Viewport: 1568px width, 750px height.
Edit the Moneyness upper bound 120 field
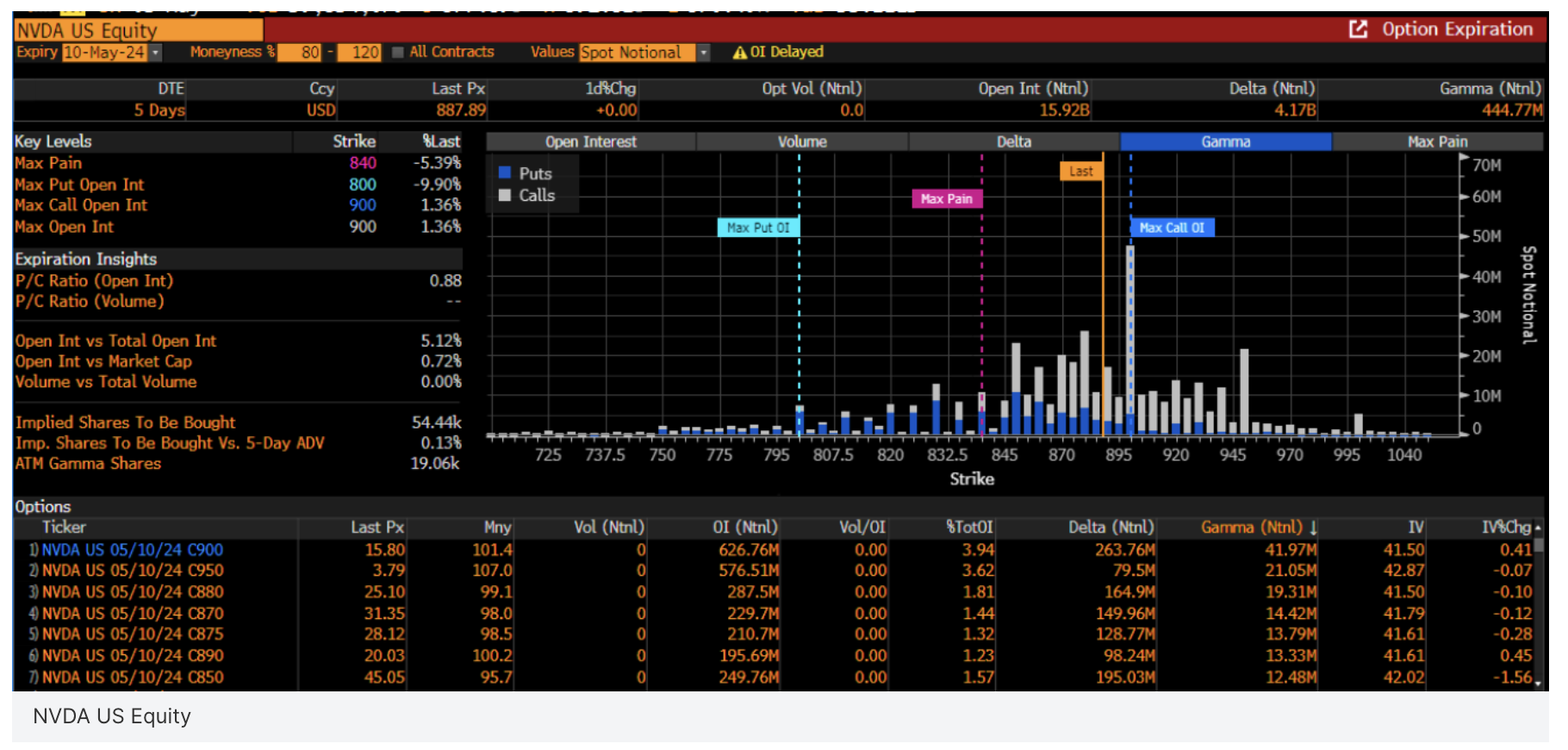click(x=359, y=53)
